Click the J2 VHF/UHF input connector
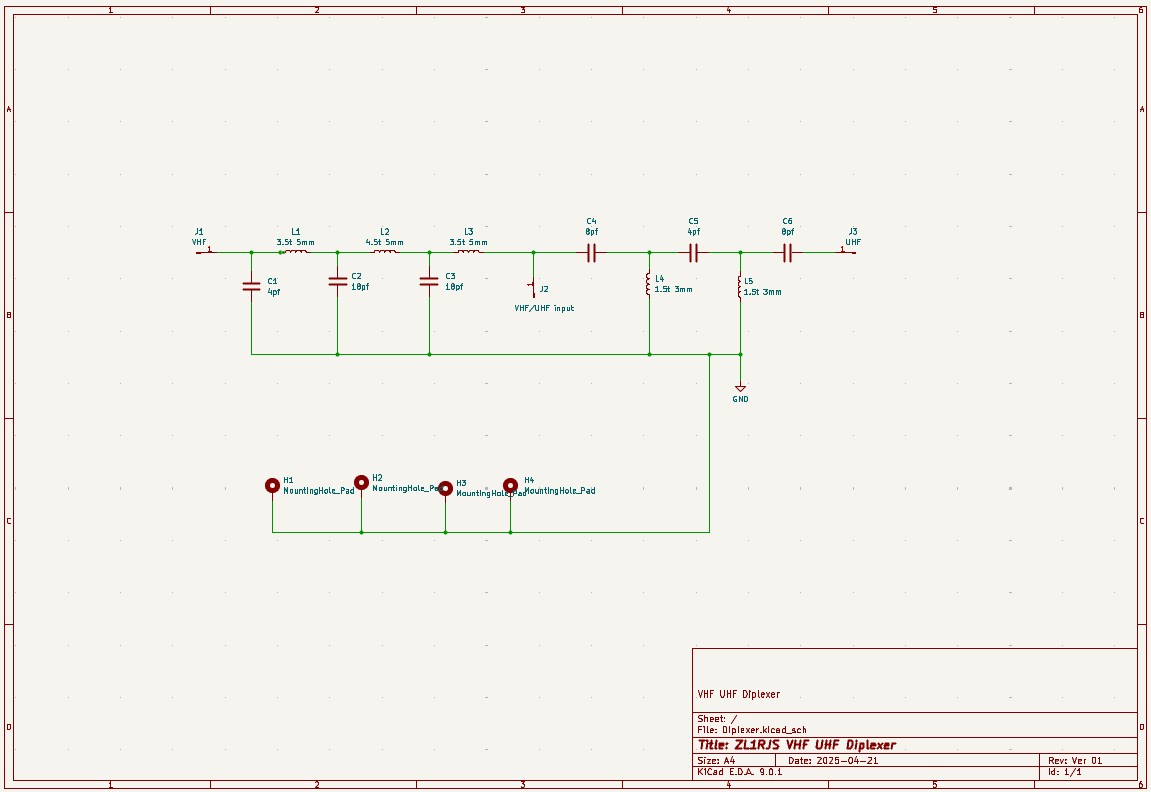This screenshot has height=792, width=1151. [533, 288]
